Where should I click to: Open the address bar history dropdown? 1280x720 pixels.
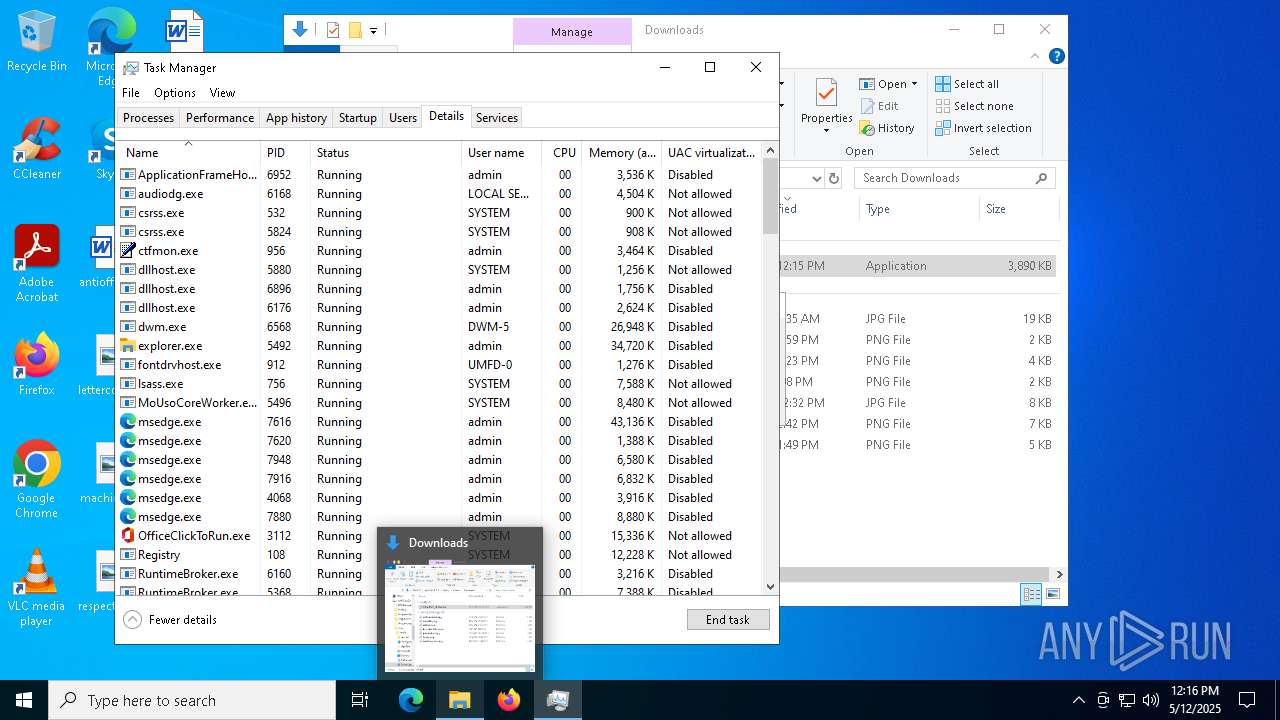click(815, 178)
